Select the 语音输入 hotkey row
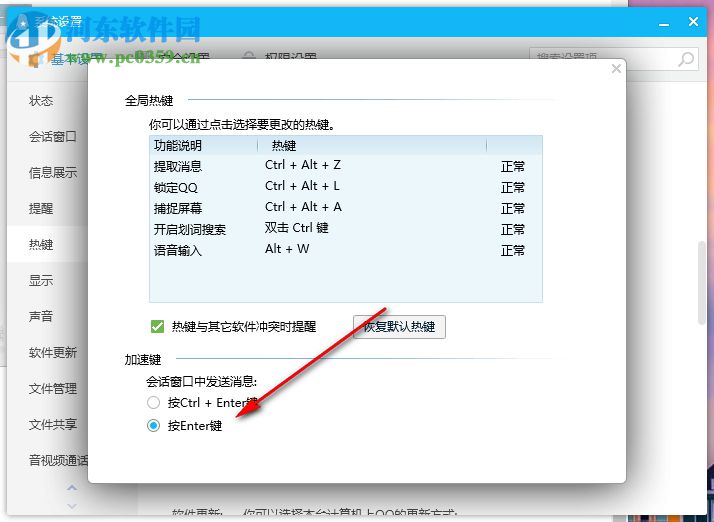Viewport: 714px width, 522px height. click(346, 250)
